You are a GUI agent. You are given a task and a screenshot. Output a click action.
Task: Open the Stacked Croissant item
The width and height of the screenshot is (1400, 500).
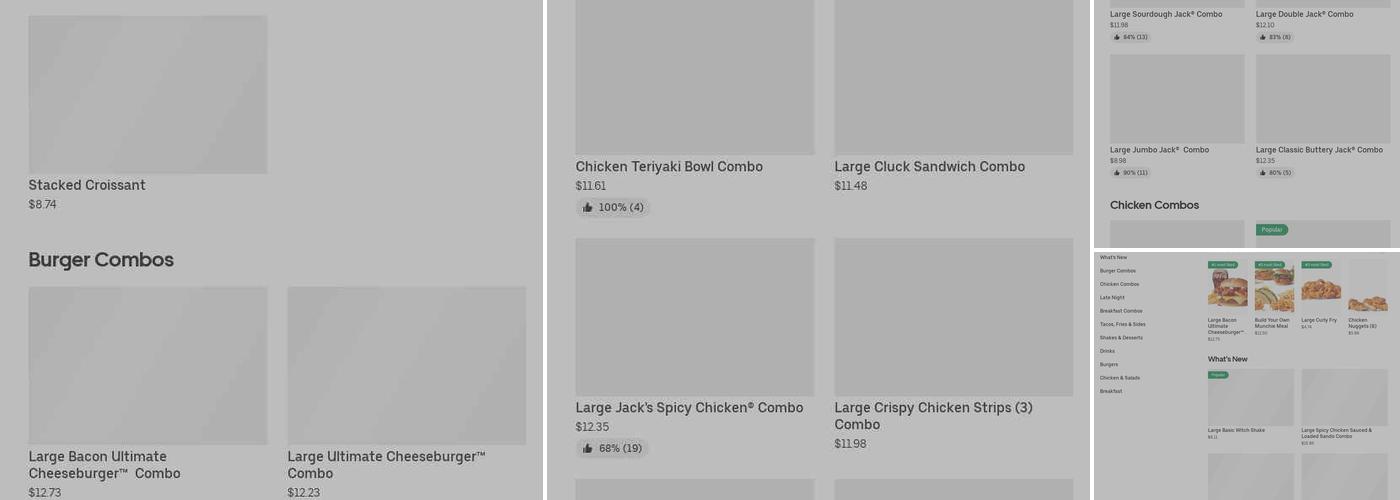coord(147,95)
